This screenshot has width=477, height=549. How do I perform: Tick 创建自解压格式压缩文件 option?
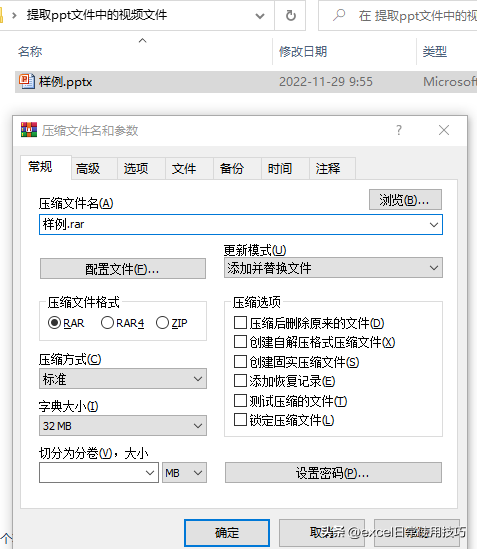pos(240,342)
